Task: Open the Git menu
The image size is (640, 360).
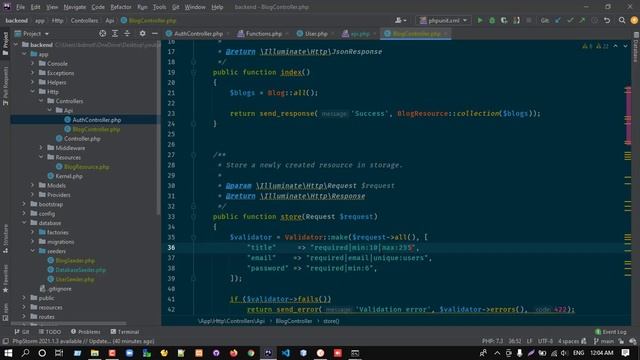Action: [x=176, y=7]
